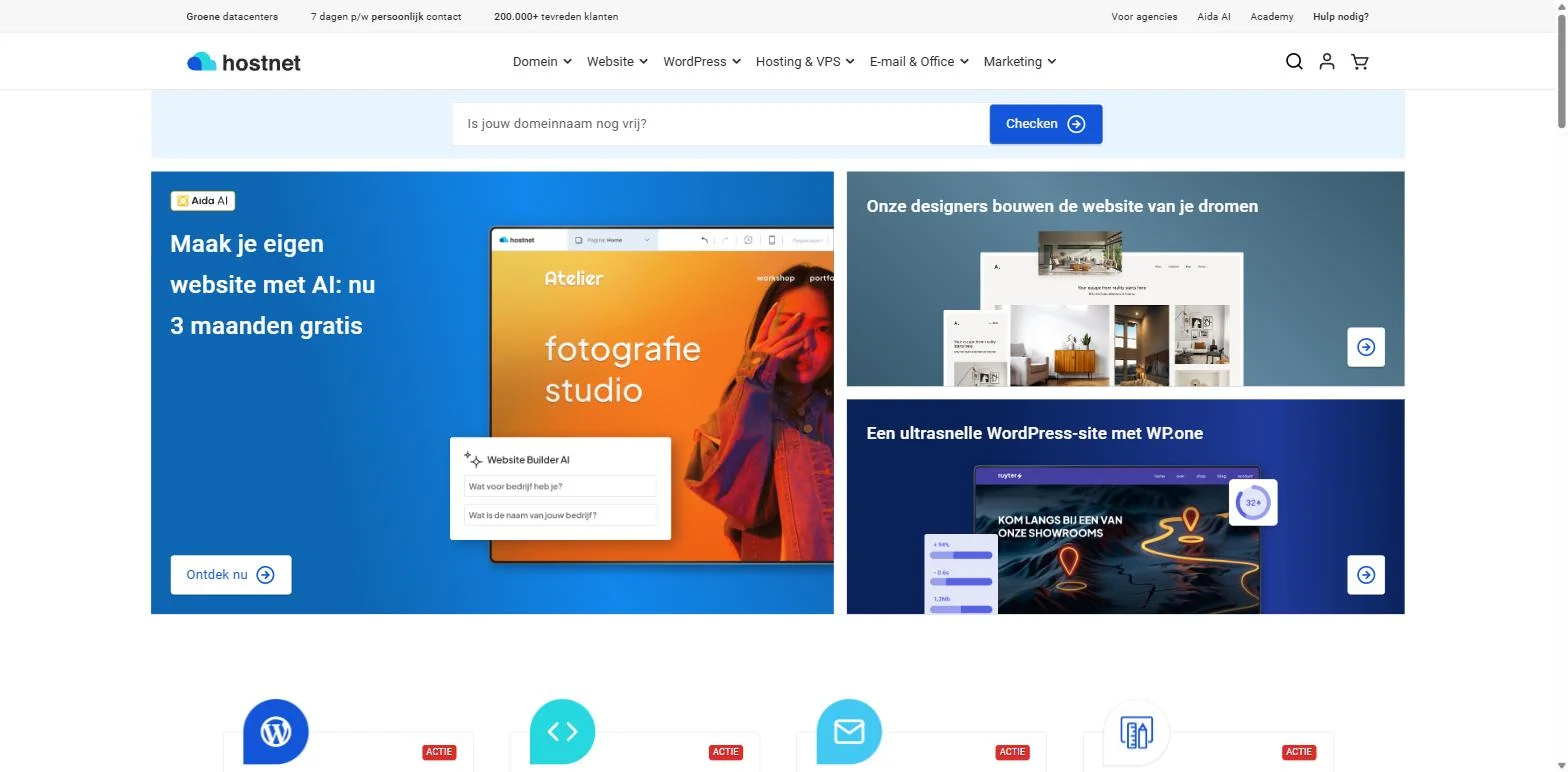Open the Voor agencies link
The width and height of the screenshot is (1568, 772).
[1144, 17]
